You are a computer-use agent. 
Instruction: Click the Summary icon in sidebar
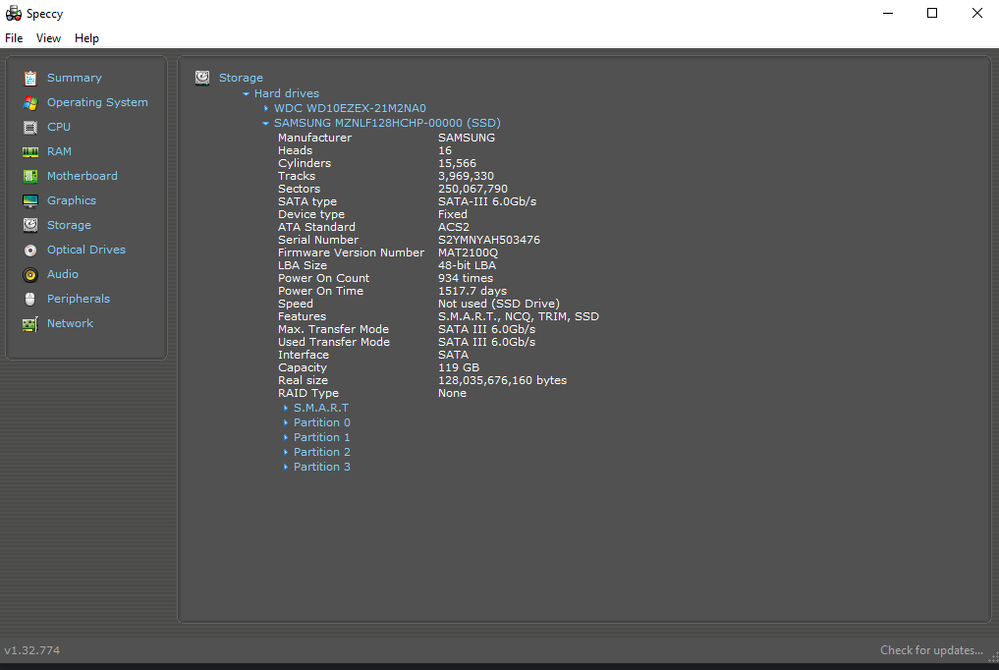(30, 78)
